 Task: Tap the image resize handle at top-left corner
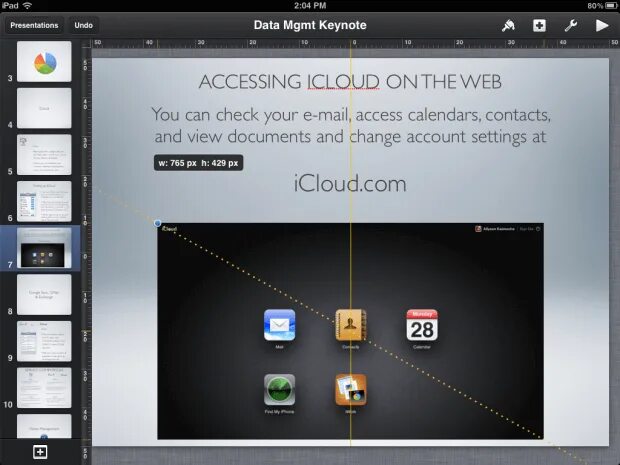click(x=157, y=223)
